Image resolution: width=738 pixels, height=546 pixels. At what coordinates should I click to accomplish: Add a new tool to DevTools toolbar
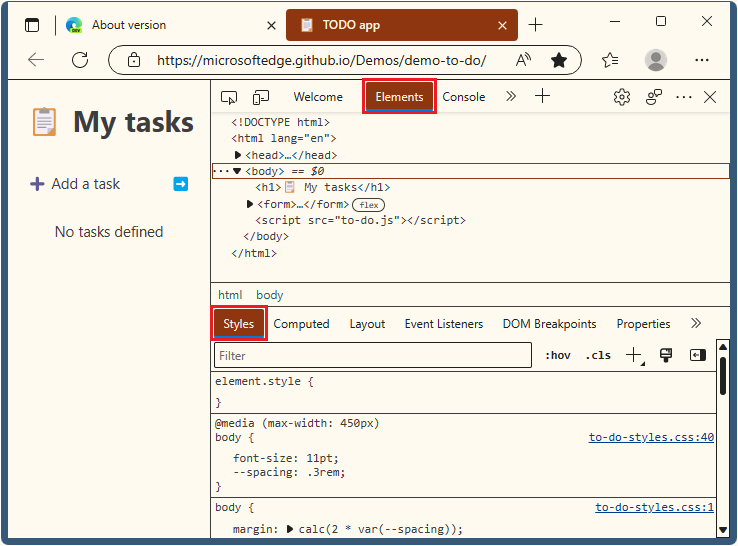(x=542, y=96)
